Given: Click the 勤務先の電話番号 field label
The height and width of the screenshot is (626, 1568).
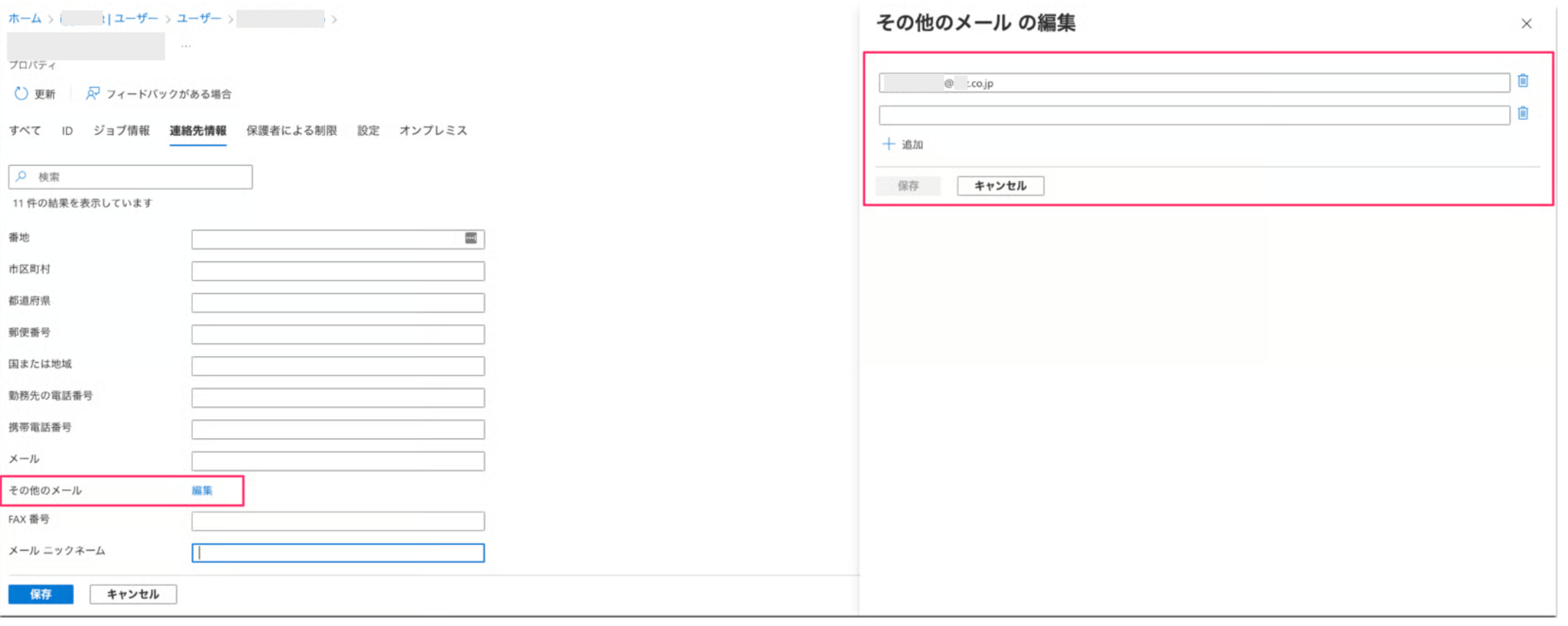Looking at the screenshot, I should point(50,397).
